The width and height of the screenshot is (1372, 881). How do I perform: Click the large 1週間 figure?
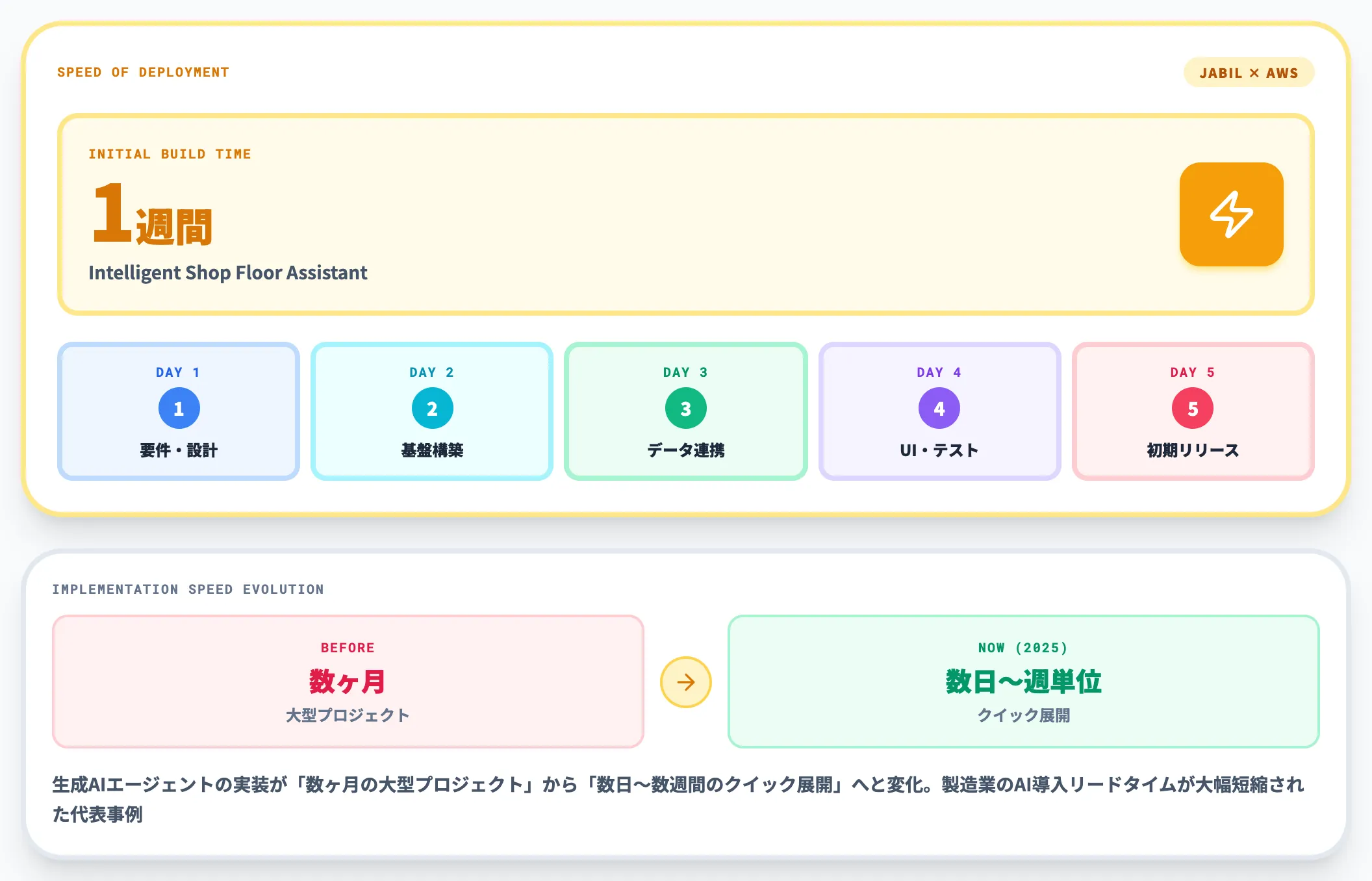tap(153, 214)
